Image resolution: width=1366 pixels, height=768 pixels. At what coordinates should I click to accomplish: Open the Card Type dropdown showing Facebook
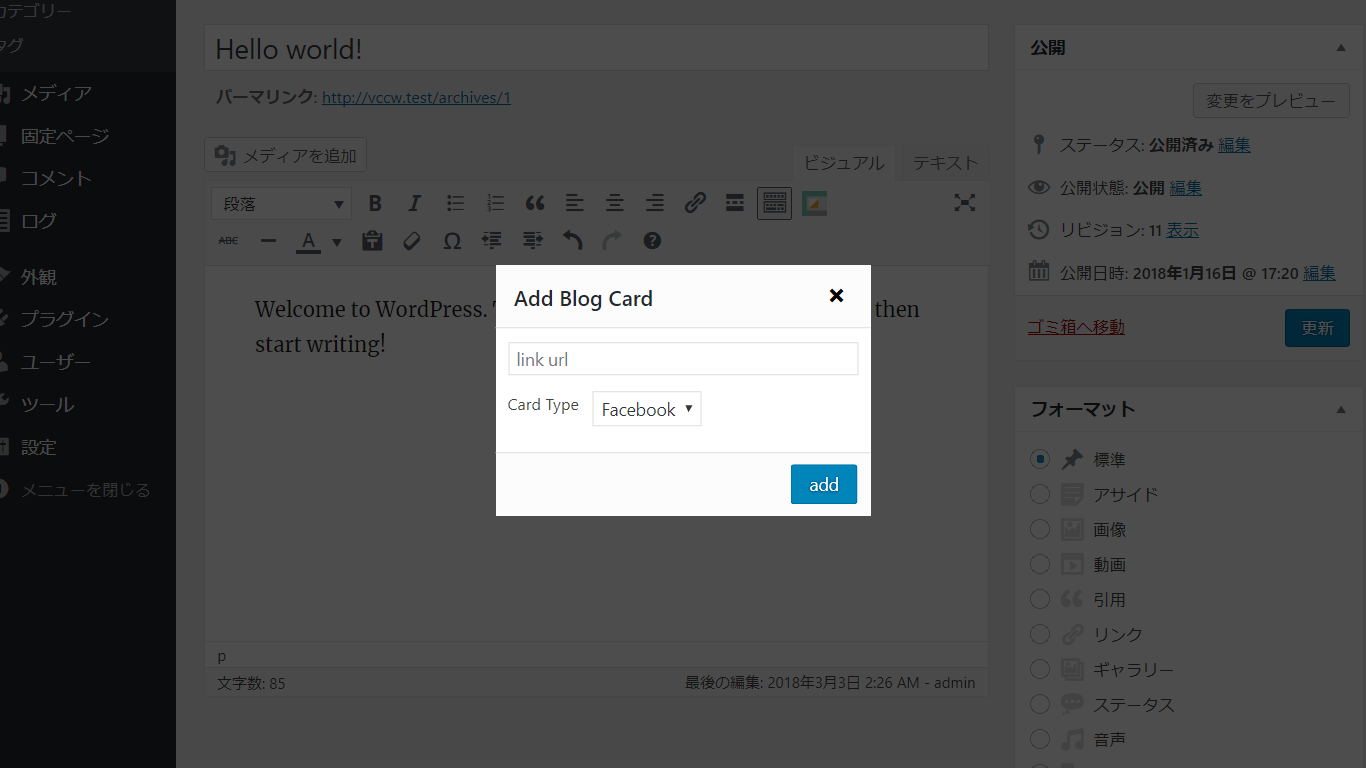(x=646, y=408)
